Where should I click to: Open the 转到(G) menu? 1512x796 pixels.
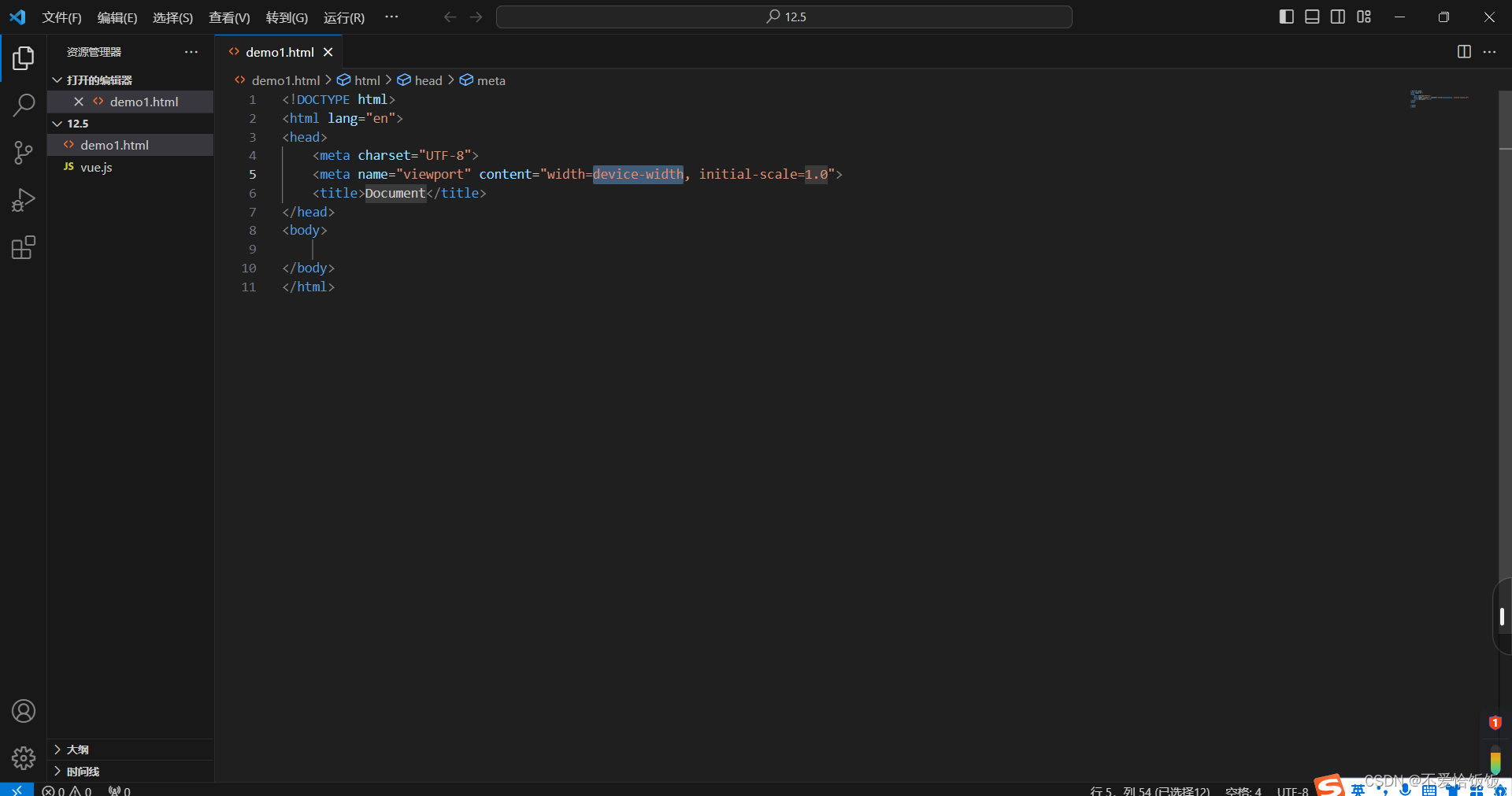point(287,17)
